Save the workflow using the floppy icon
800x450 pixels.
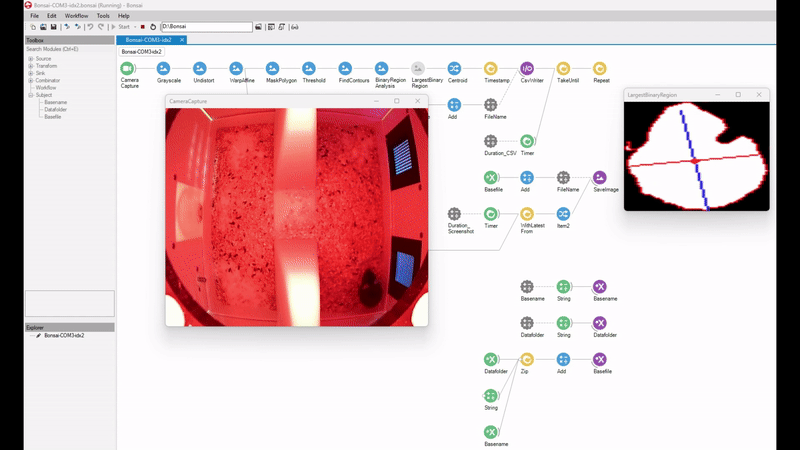coord(53,27)
